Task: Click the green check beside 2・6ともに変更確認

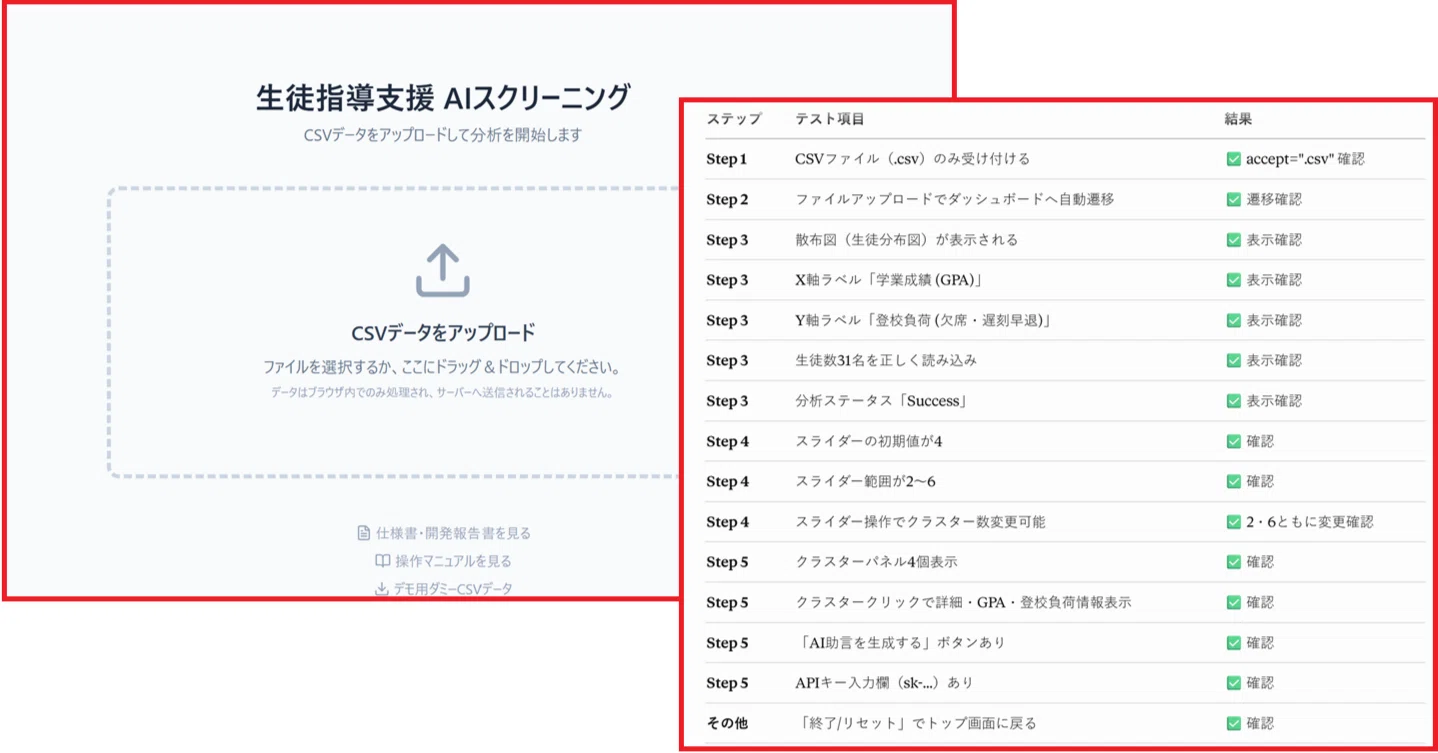Action: [x=1234, y=522]
